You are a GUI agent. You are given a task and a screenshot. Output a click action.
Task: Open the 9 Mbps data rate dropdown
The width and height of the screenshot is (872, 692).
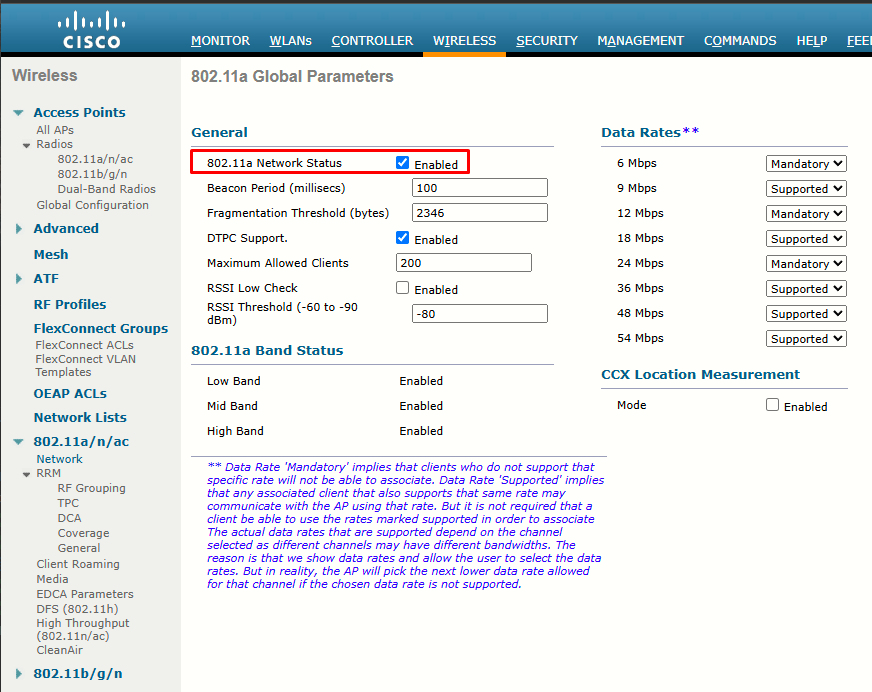(x=806, y=189)
